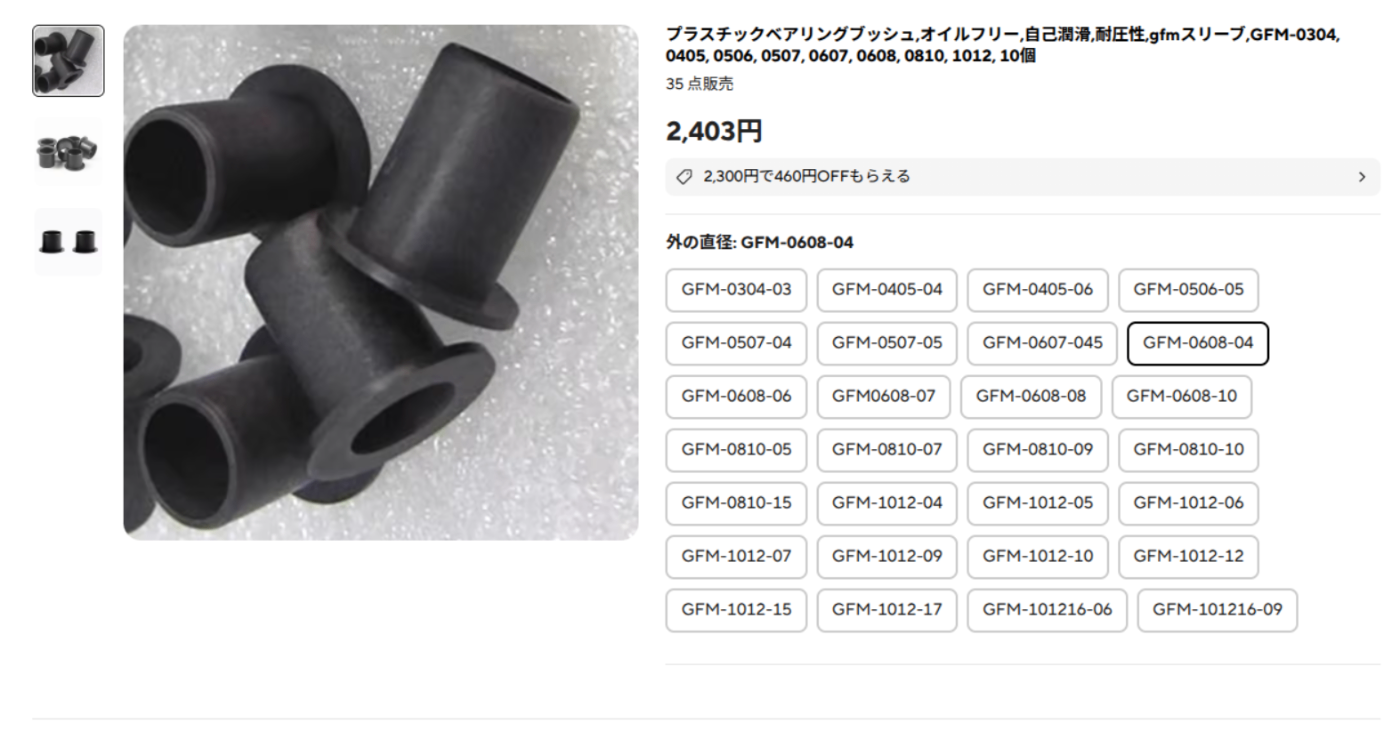Screen dimensions: 1400x731
Task: Choose variant GFM0608-07
Action: 883,397
